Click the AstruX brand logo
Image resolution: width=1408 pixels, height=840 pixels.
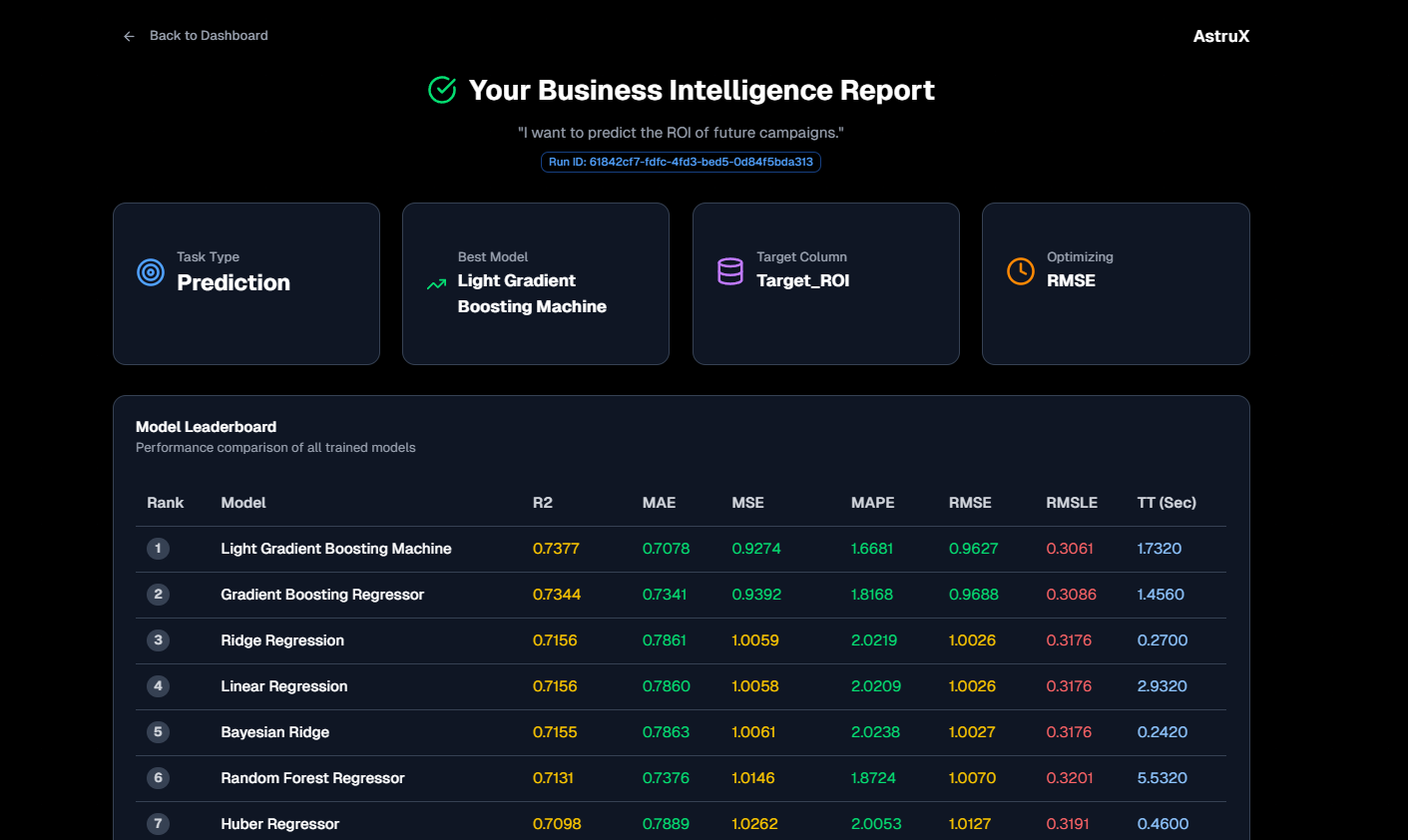click(1220, 36)
